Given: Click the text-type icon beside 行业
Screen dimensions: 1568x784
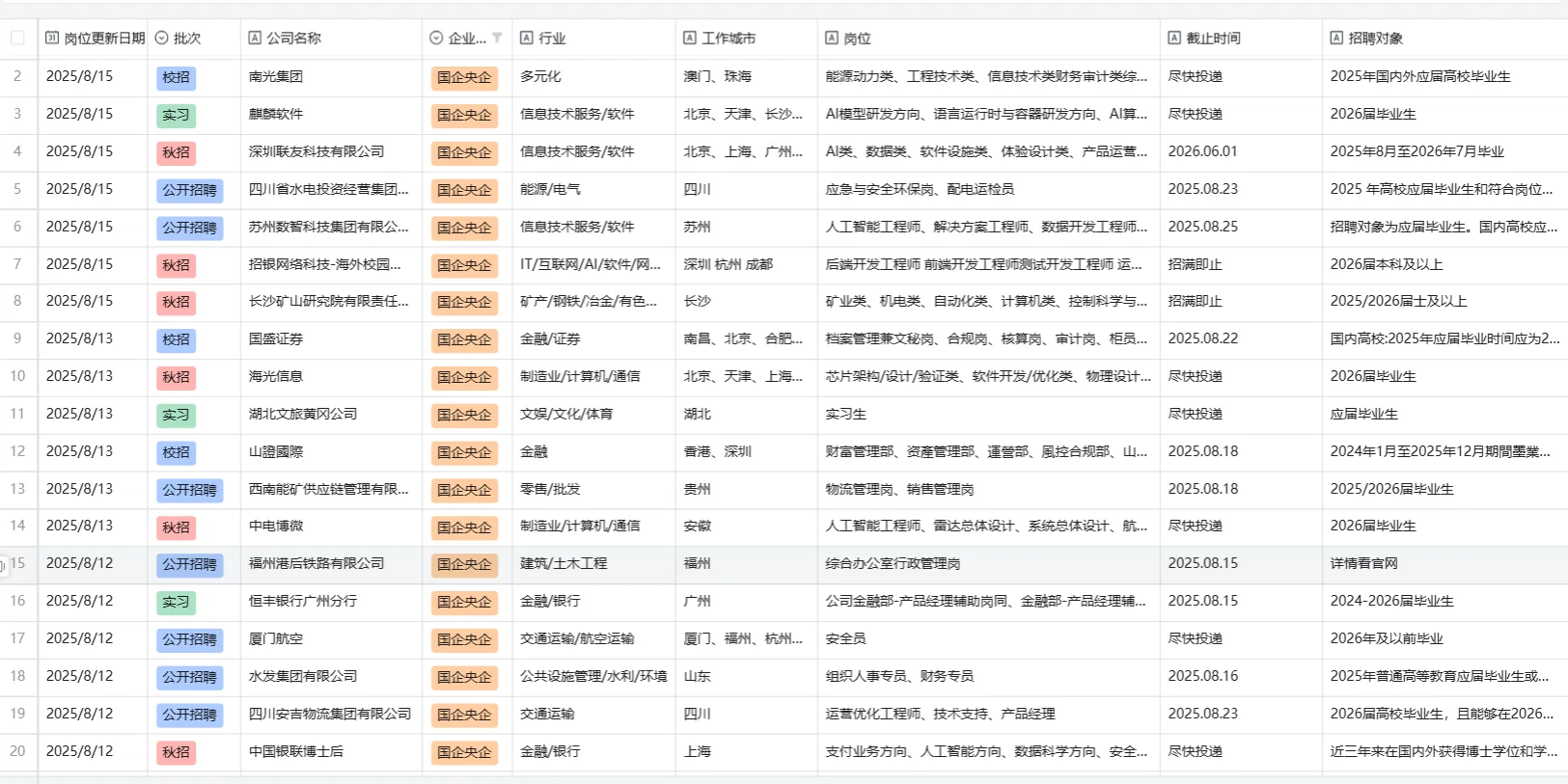Looking at the screenshot, I should point(527,39).
